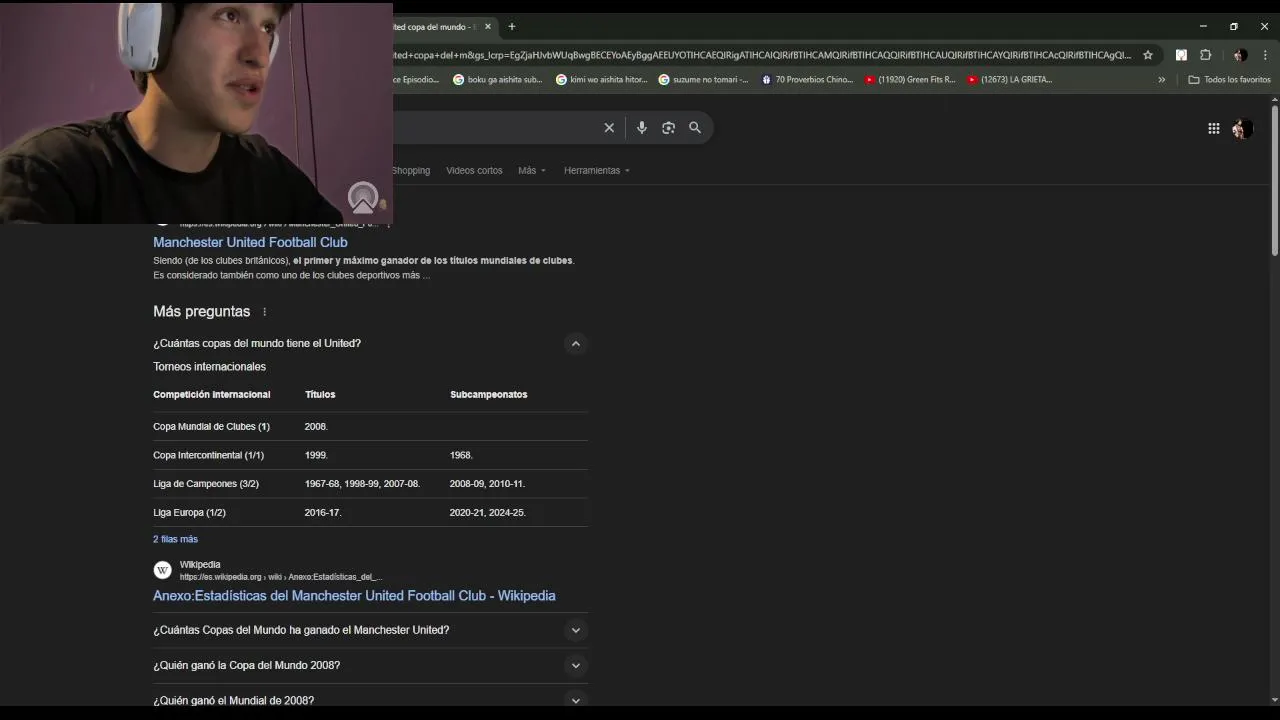The width and height of the screenshot is (1280, 720).
Task: Click the Wikipedia favicon beside the Anexo result
Action: click(162, 570)
